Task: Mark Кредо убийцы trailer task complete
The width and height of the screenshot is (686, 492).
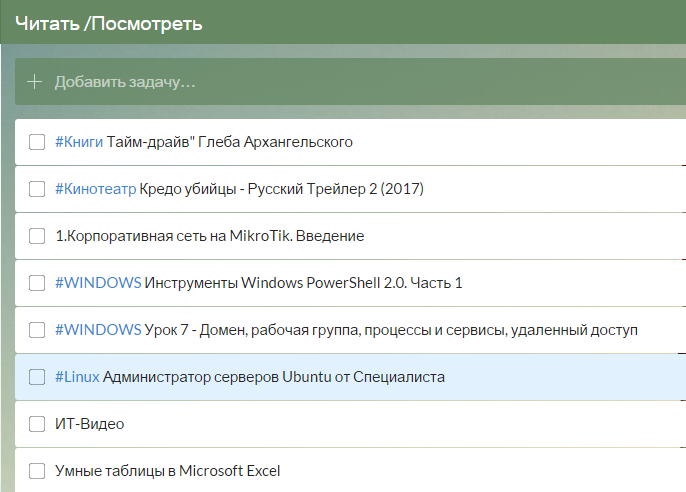Action: (37, 189)
